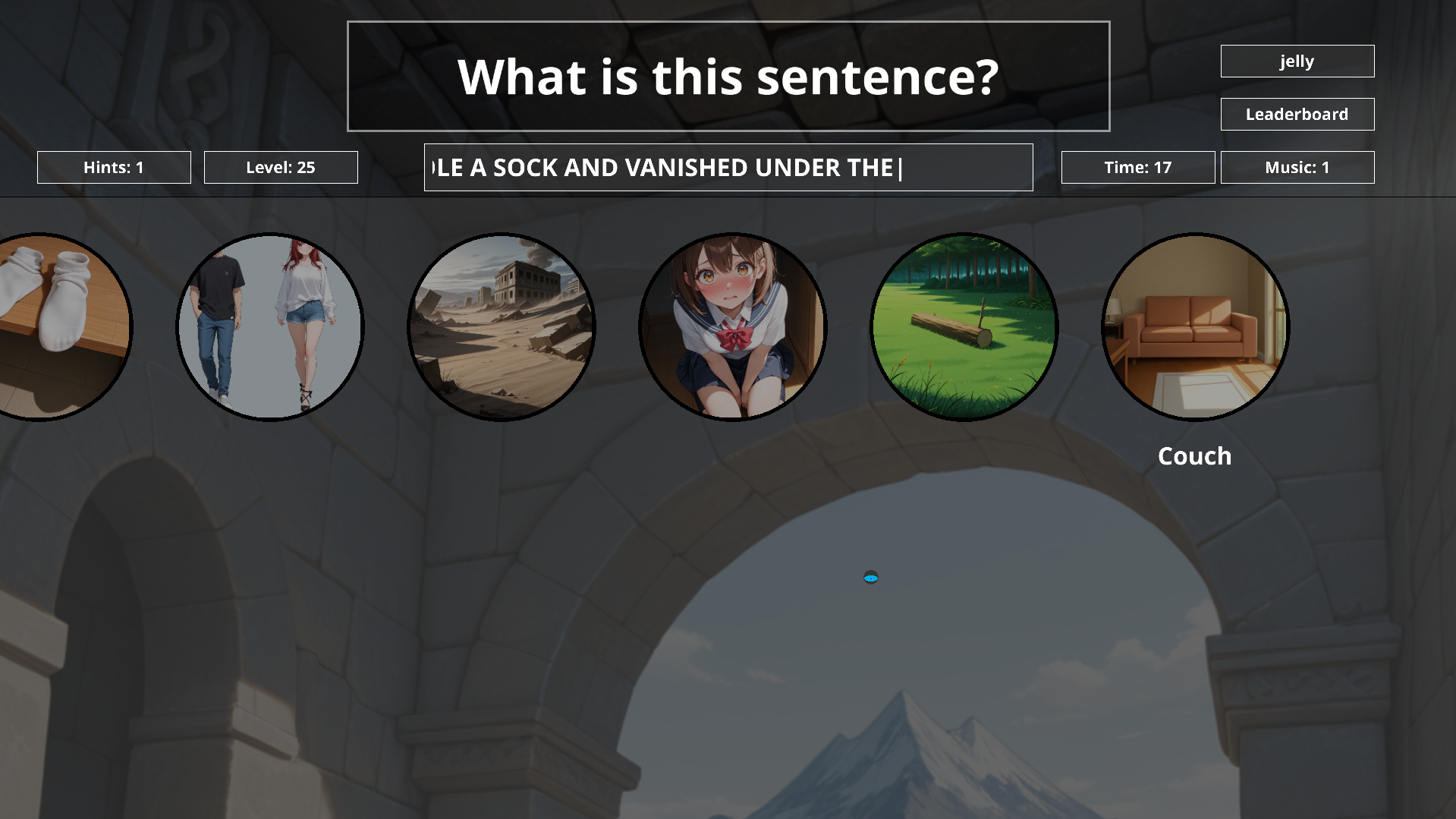Use a hint via Hints: 1 button
Viewport: 1456px width, 819px height.
[x=114, y=167]
